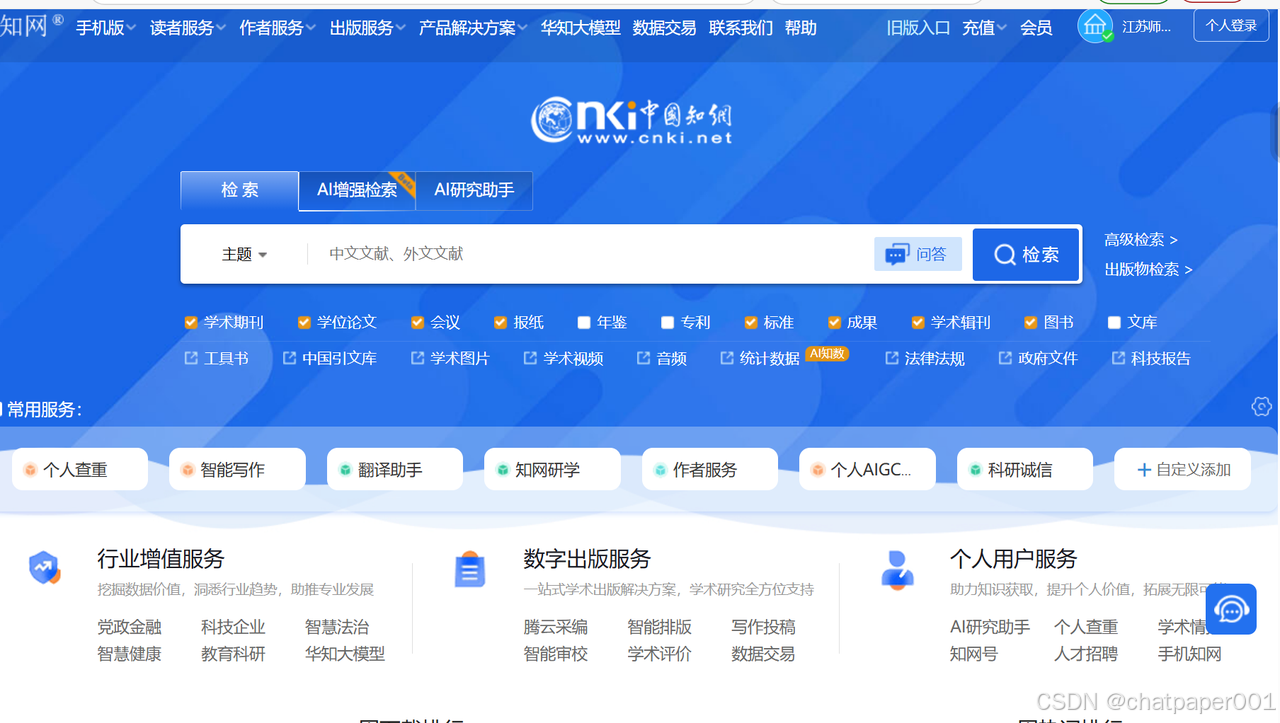The image size is (1280, 723).
Task: Open the 音频 external link icon
Action: [644, 358]
